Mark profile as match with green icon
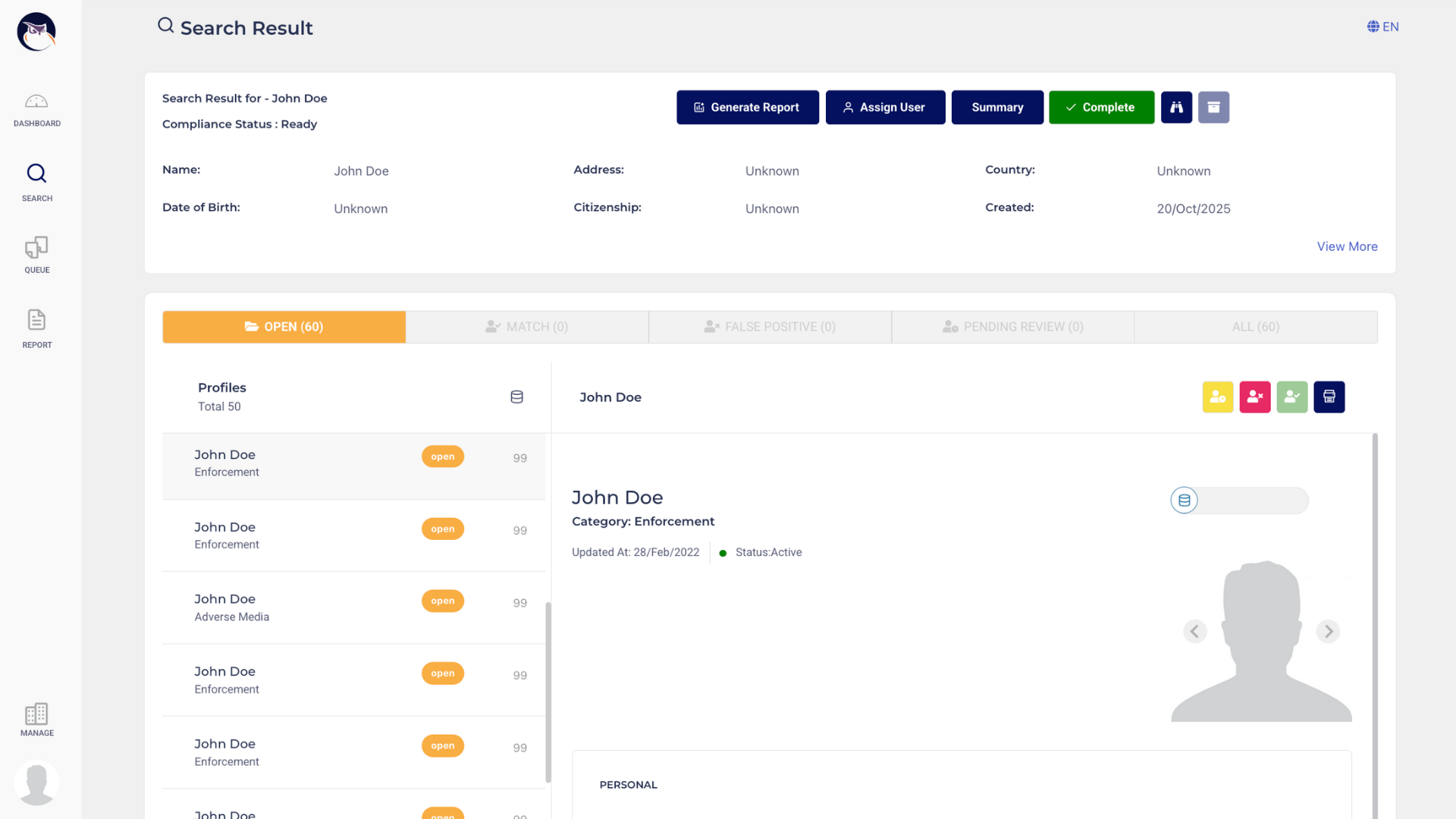The width and height of the screenshot is (1456, 819). [1292, 397]
